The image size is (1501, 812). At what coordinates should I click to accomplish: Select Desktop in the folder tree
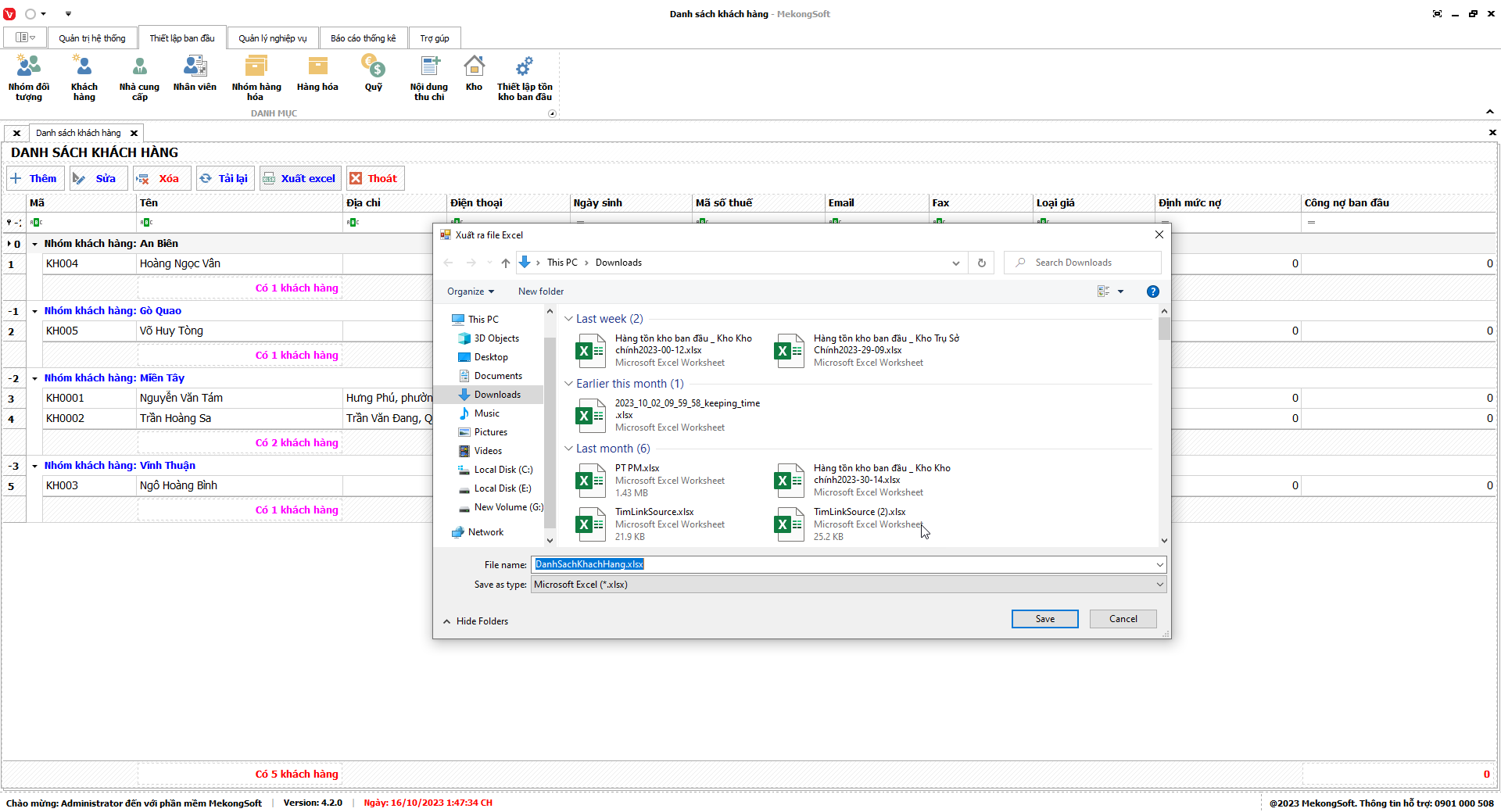(x=491, y=357)
